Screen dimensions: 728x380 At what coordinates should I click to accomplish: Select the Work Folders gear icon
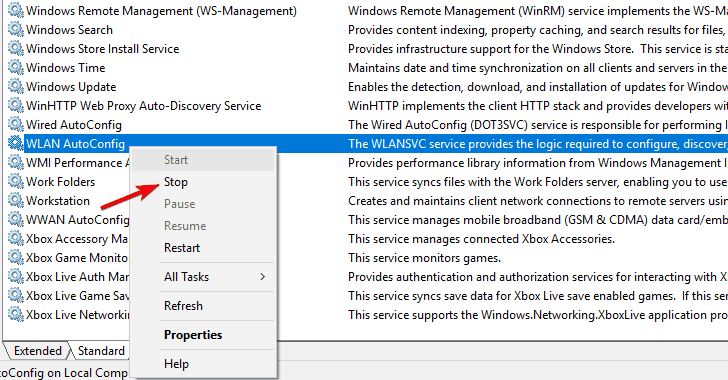(x=16, y=182)
